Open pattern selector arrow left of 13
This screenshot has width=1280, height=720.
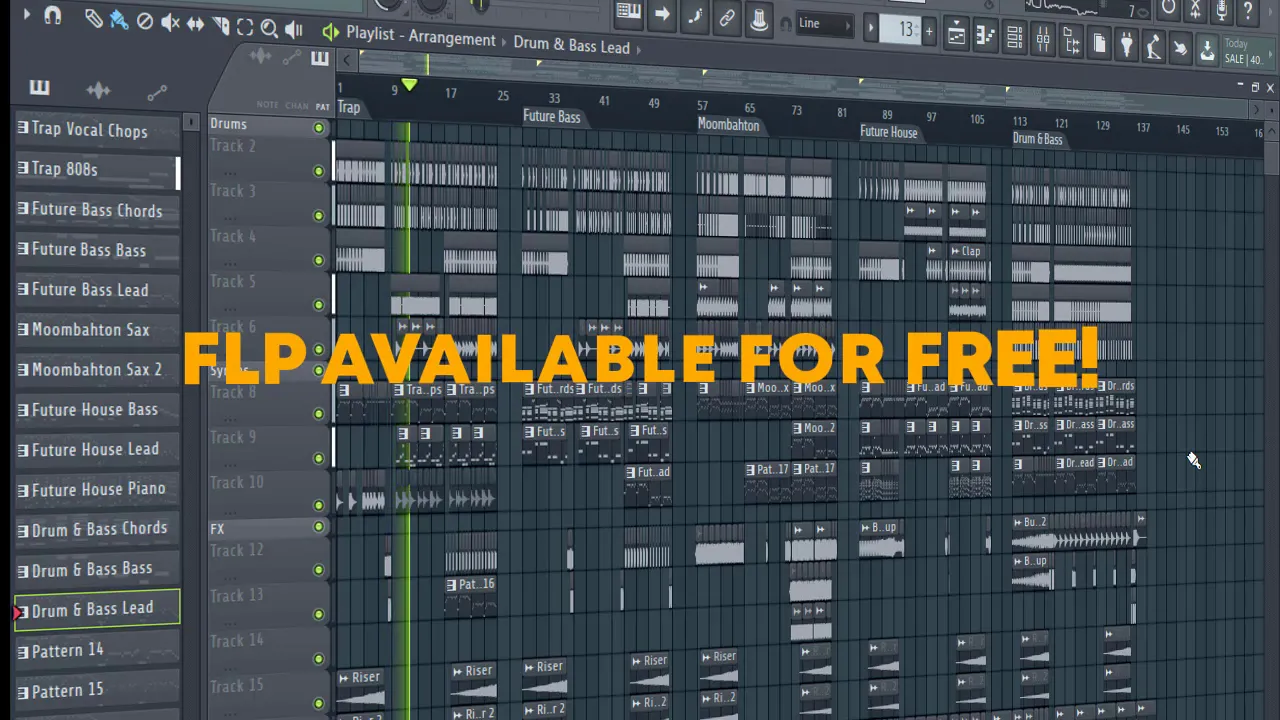(871, 28)
